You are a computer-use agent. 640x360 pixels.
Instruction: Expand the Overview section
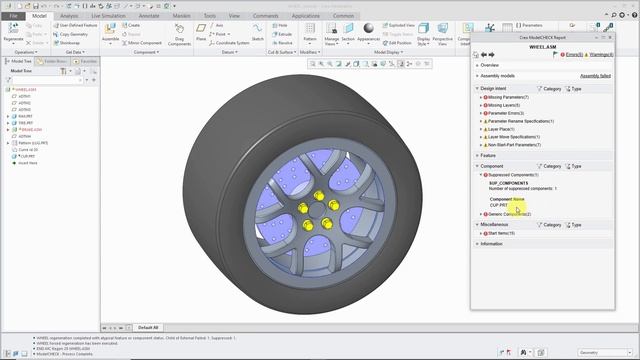[477, 65]
